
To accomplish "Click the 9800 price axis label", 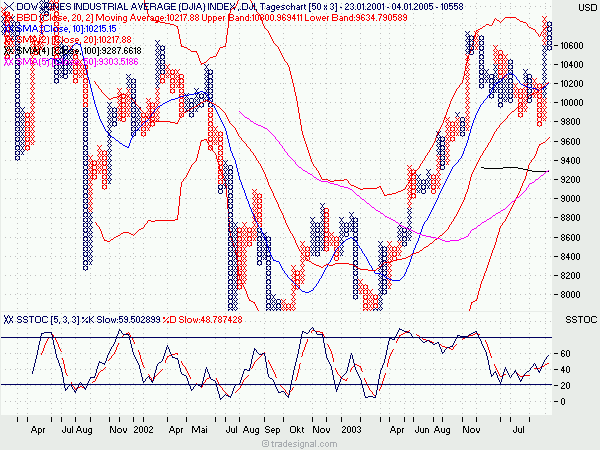I will tap(570, 122).
